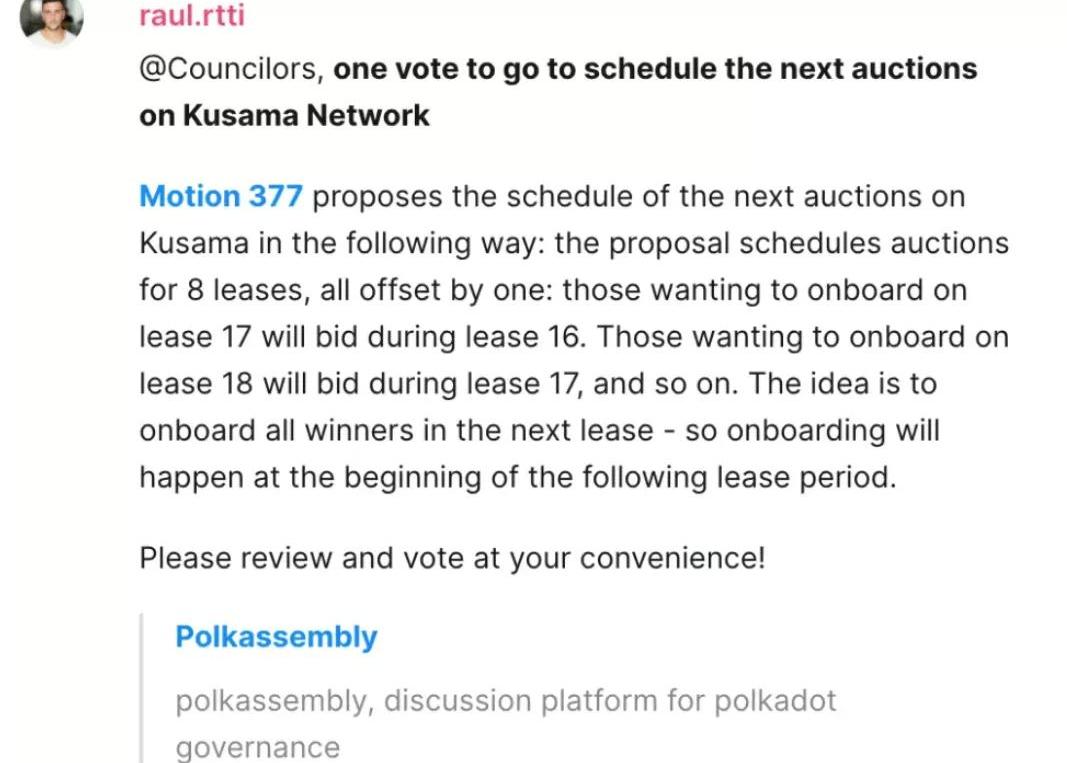Open the Motion 377 link
Image resolution: width=1067 pixels, height=763 pixels.
coord(220,196)
